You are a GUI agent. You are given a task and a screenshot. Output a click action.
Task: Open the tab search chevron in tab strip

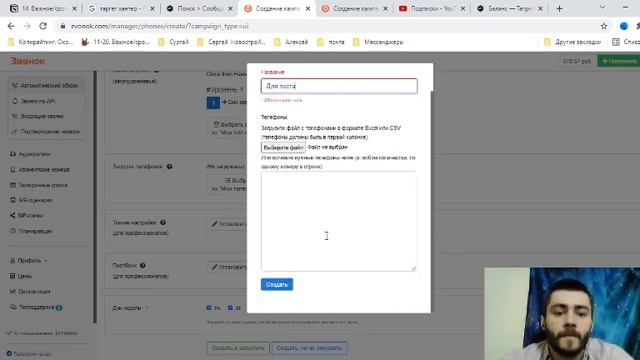(602, 7)
